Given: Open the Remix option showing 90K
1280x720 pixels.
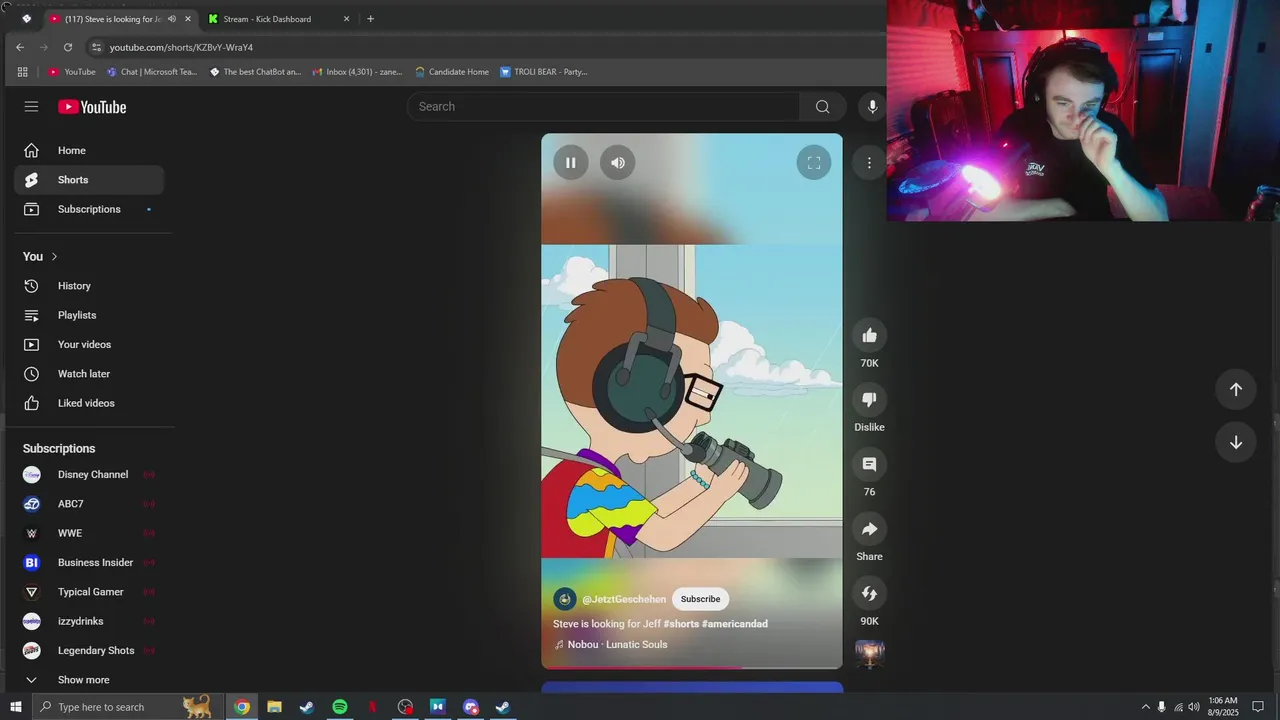Looking at the screenshot, I should [869, 594].
